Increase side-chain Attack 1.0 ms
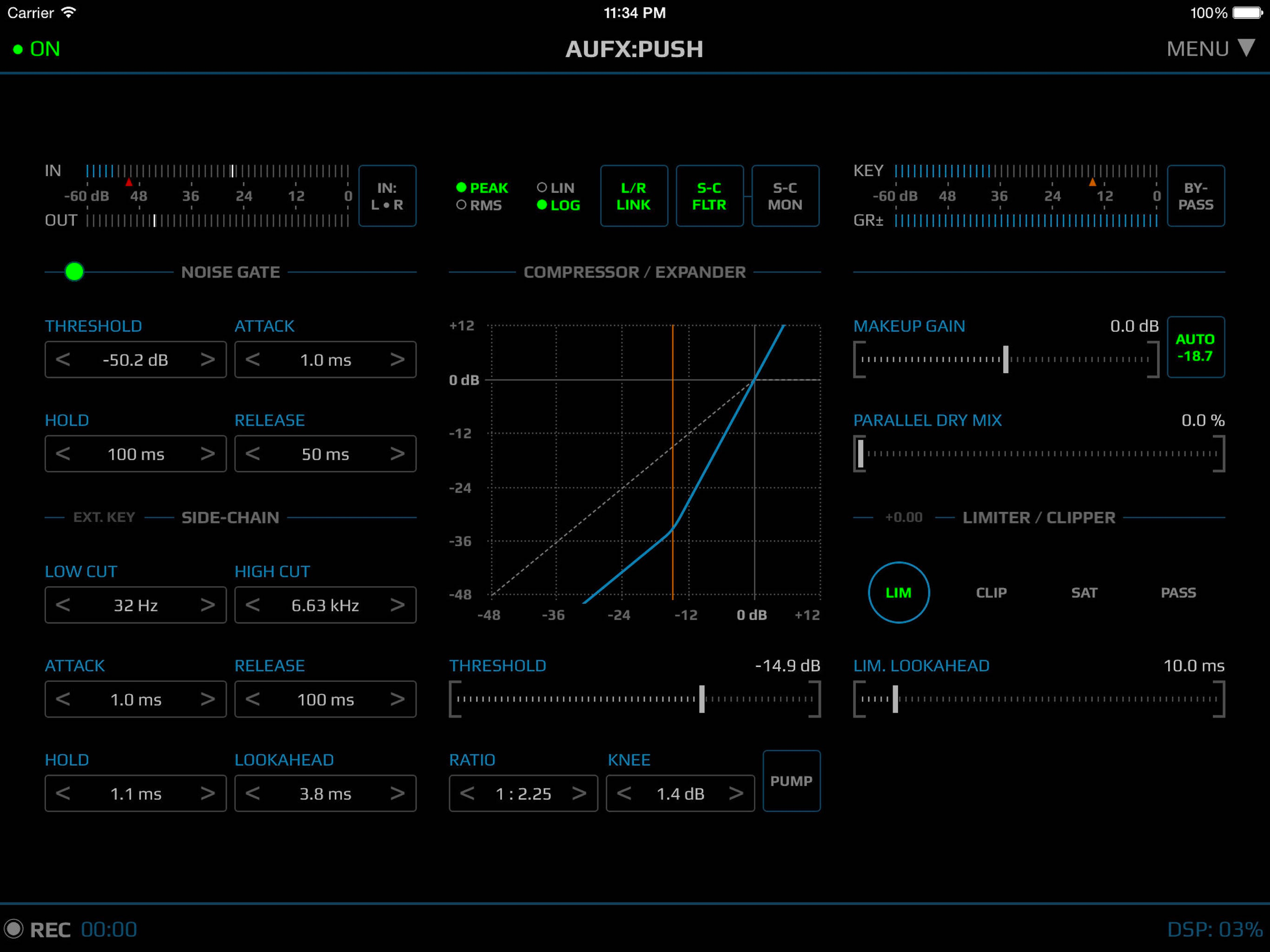Image resolution: width=1270 pixels, height=952 pixels. (x=208, y=699)
